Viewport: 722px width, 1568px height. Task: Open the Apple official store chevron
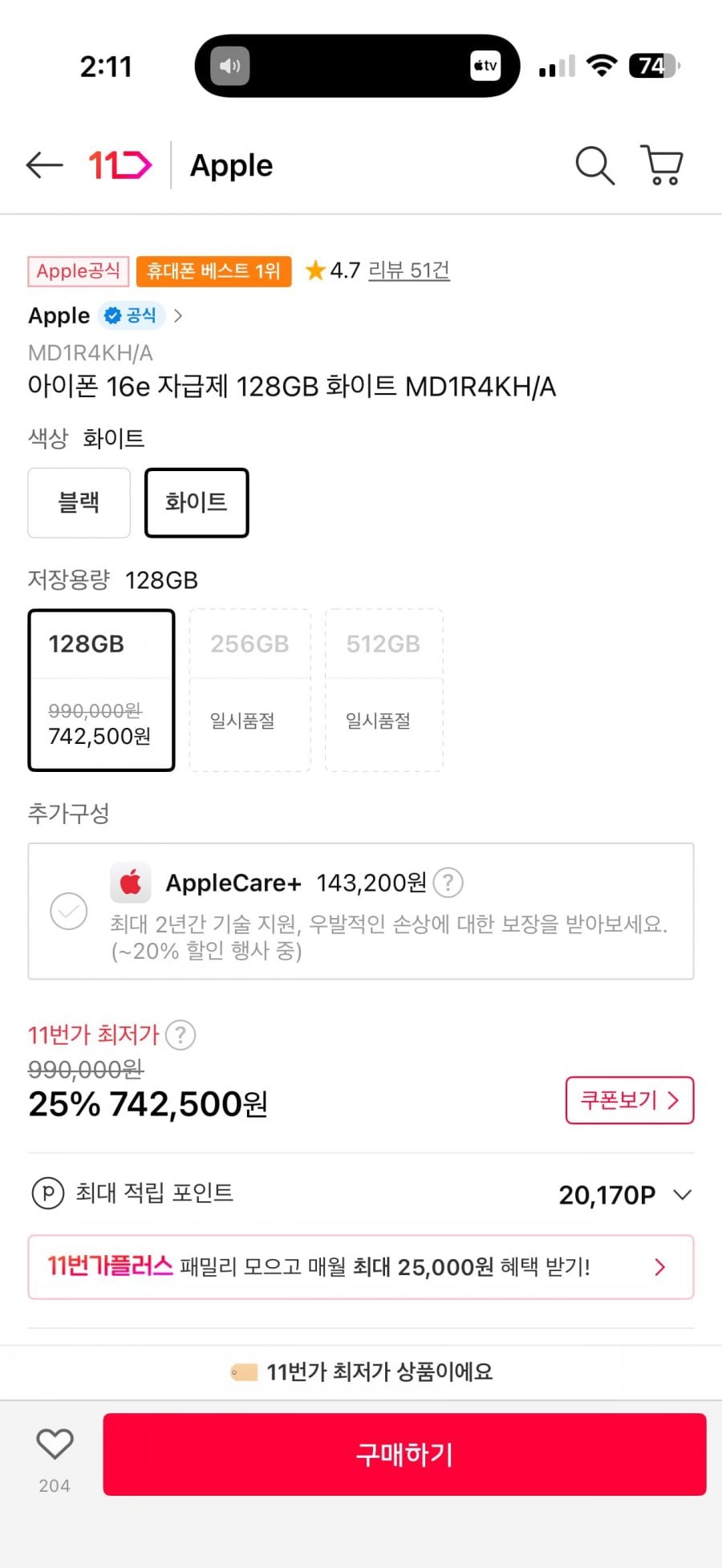[178, 316]
